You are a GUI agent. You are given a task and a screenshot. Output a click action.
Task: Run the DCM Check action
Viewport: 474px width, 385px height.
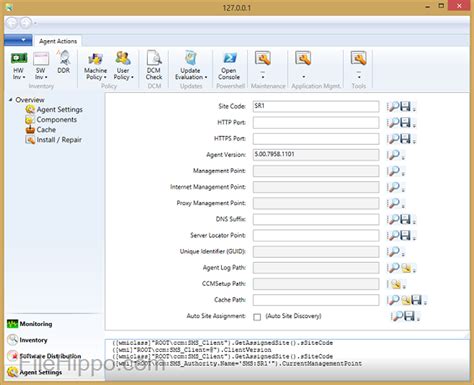[x=154, y=65]
